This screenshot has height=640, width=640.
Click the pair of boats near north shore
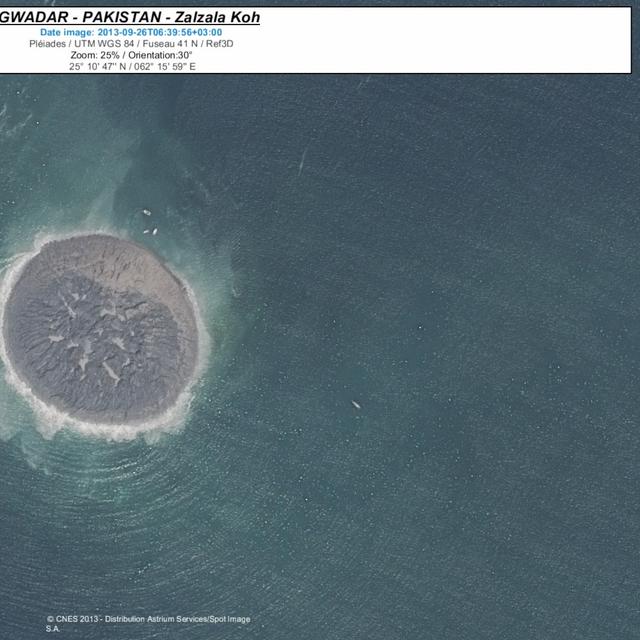pyautogui.click(x=150, y=231)
